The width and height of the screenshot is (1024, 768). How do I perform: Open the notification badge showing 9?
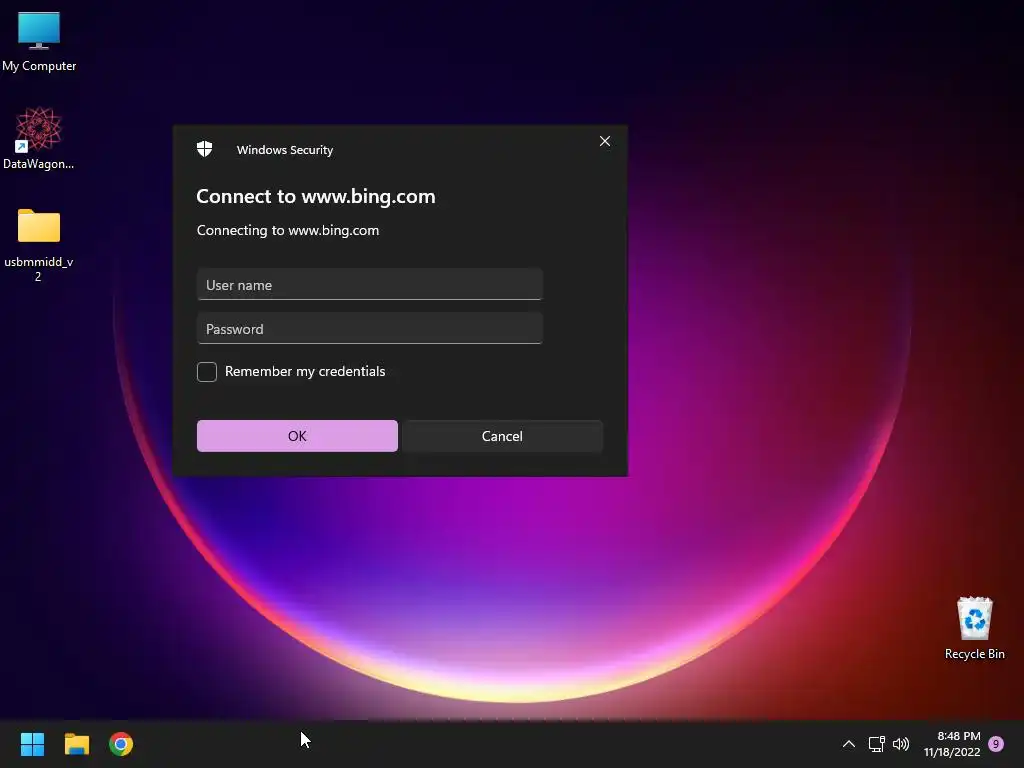996,744
